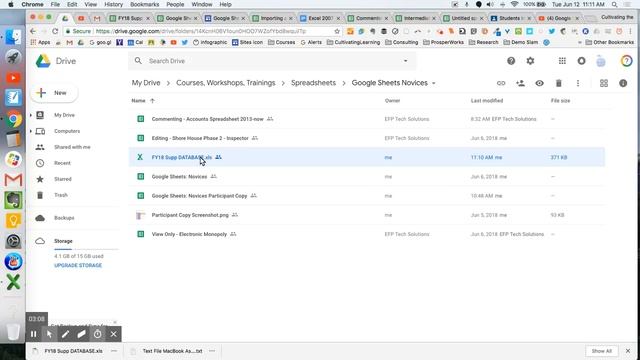
Task: Click Show All downloads button
Action: pos(601,351)
